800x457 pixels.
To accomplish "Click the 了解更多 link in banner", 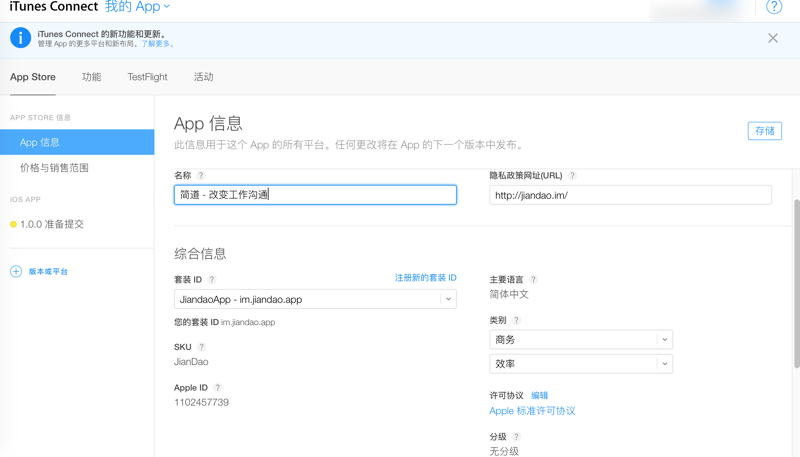I will point(156,44).
